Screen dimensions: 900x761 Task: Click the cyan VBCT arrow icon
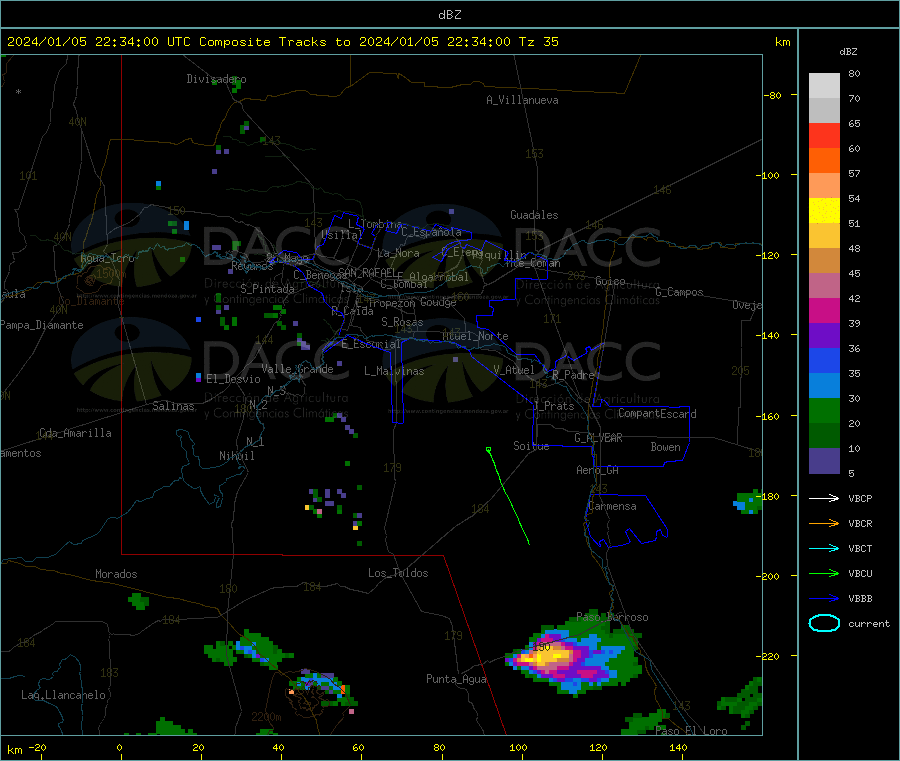pyautogui.click(x=824, y=548)
